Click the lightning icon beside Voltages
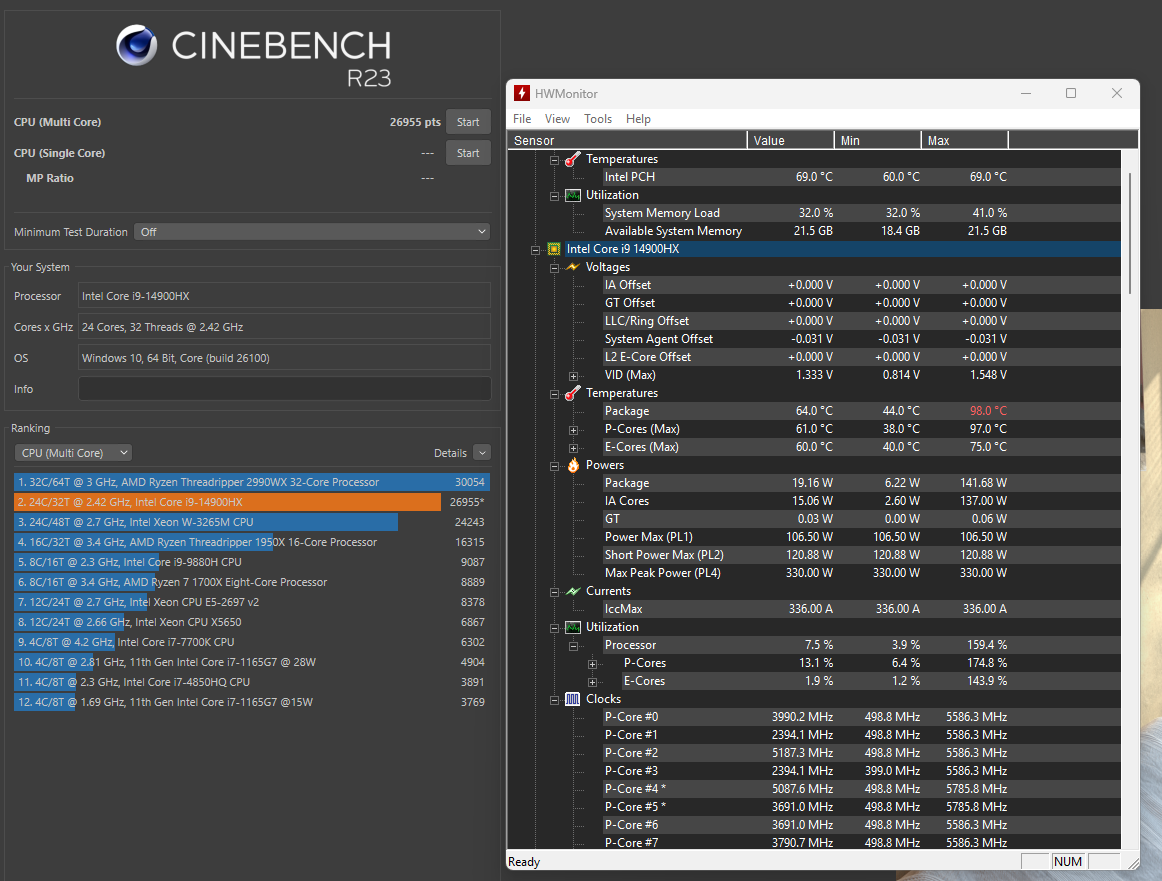This screenshot has height=881, width=1162. [x=573, y=267]
